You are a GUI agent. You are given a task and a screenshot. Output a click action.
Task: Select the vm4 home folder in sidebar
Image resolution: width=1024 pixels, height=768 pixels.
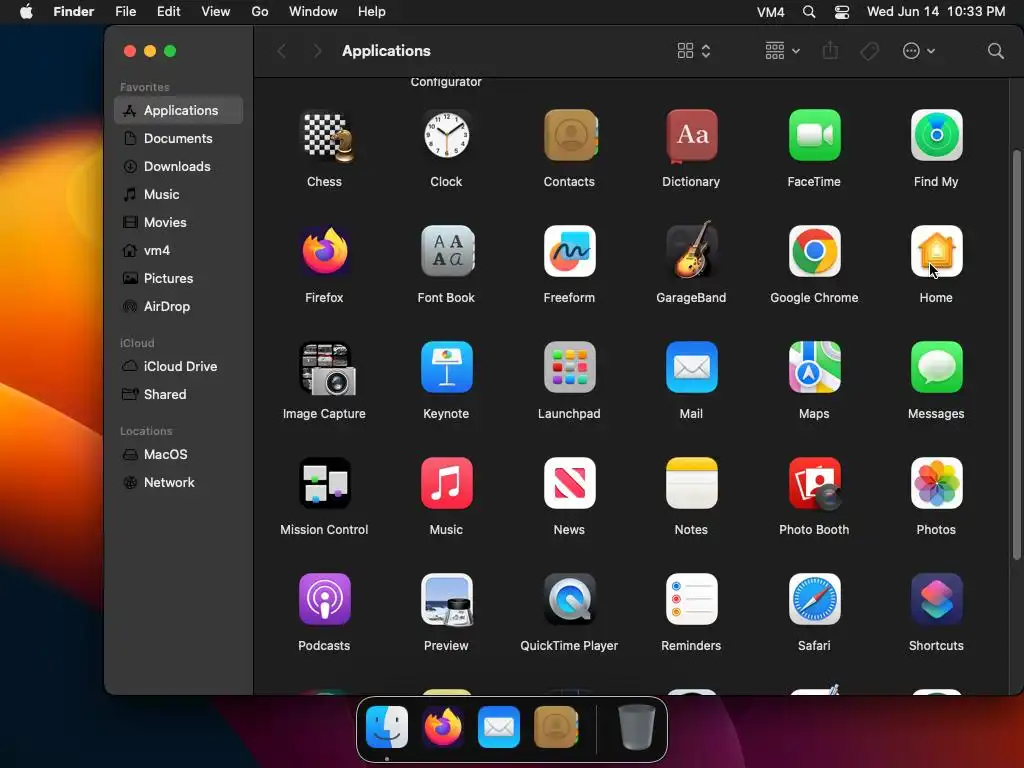(178, 251)
